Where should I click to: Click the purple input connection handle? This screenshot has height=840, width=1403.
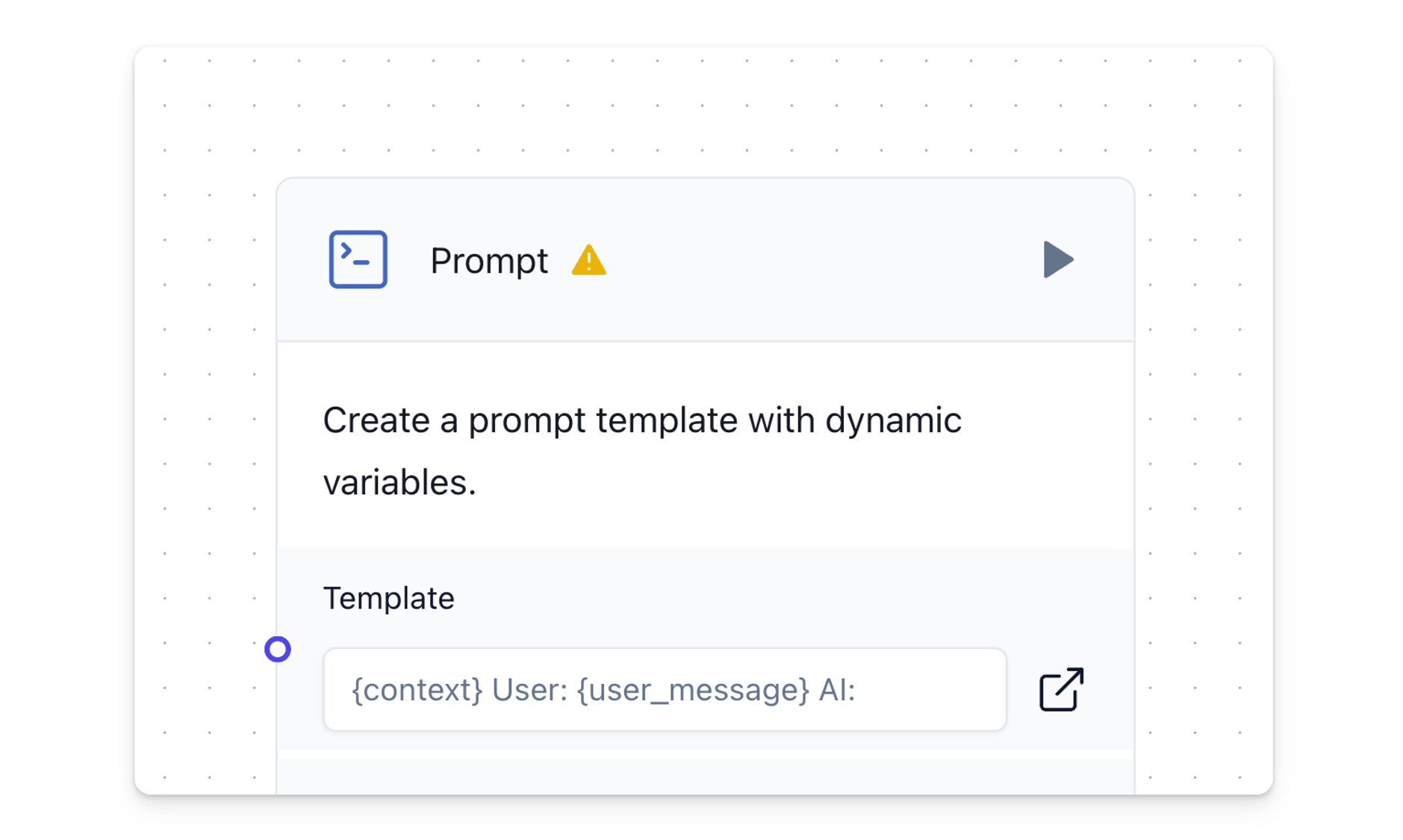point(278,649)
